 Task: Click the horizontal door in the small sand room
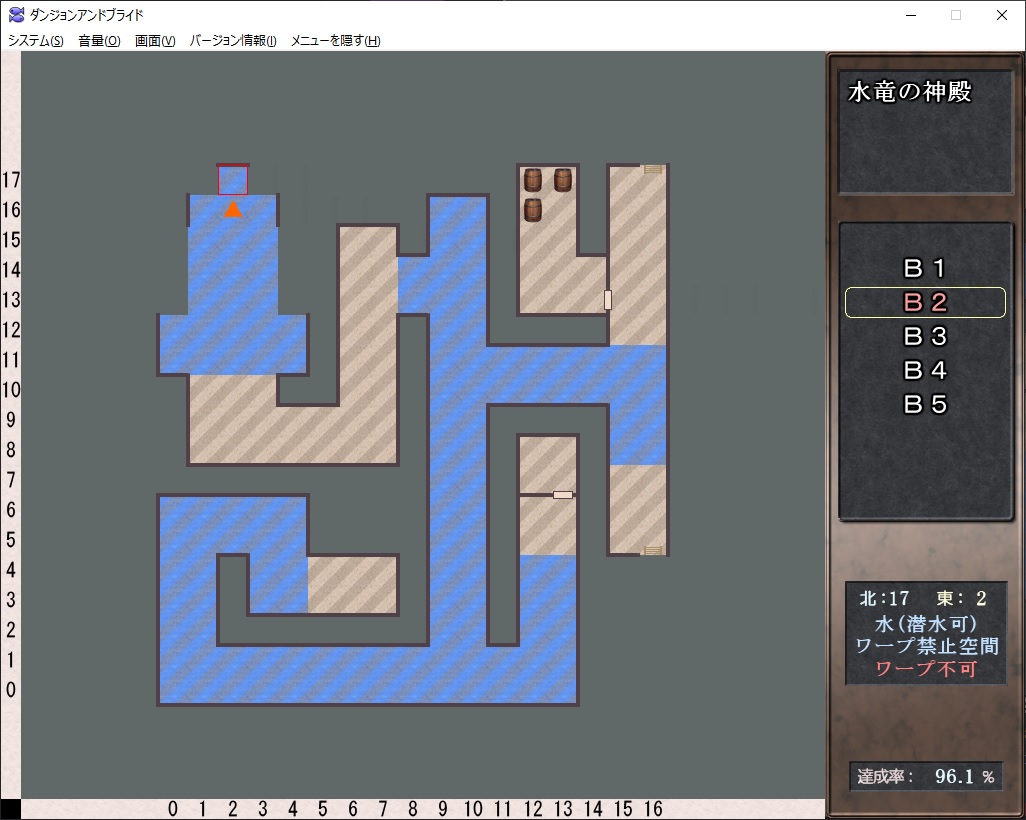pos(563,495)
